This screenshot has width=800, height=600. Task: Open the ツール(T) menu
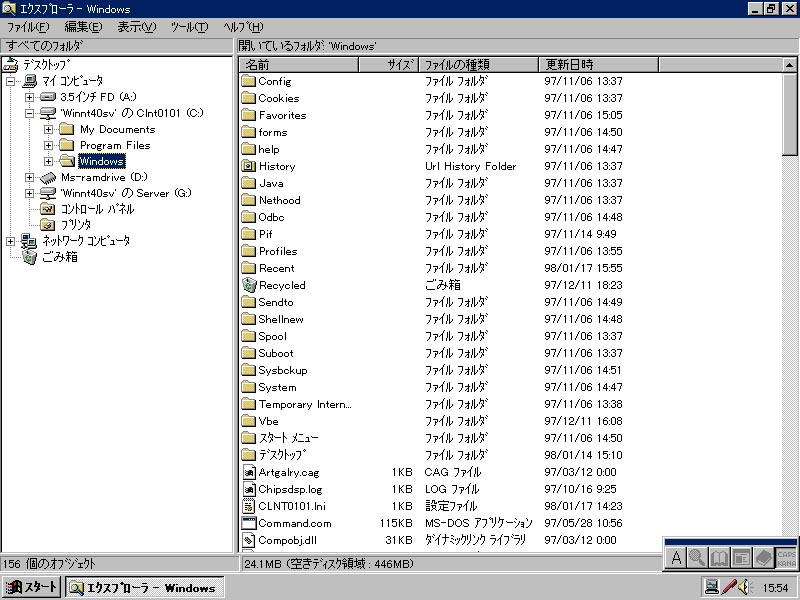click(190, 27)
